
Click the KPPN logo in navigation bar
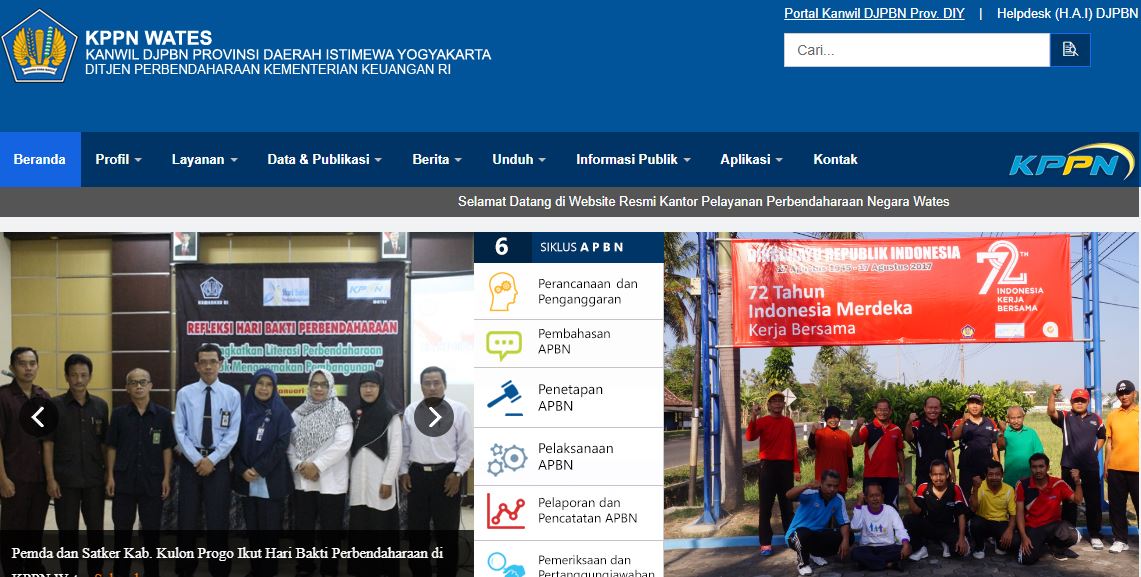(x=1072, y=162)
